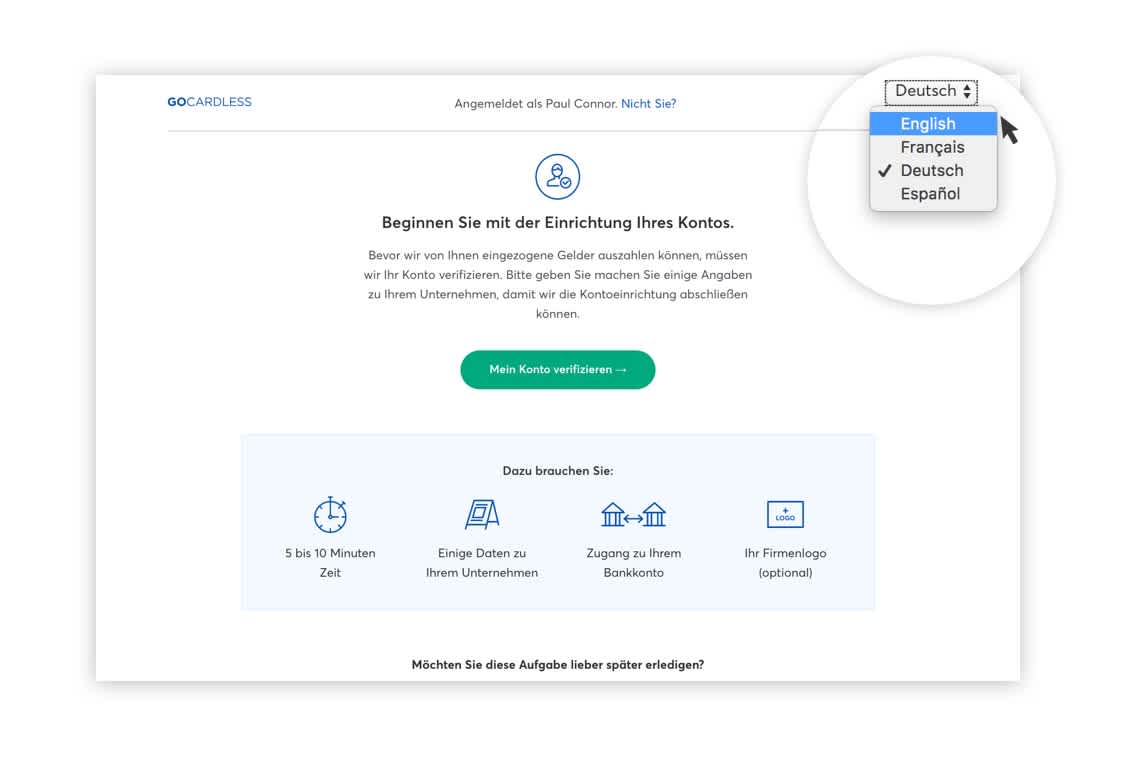
Task: Click 'Möchten Sie diese Aufgabe lieber später erledigen?'
Action: [558, 665]
